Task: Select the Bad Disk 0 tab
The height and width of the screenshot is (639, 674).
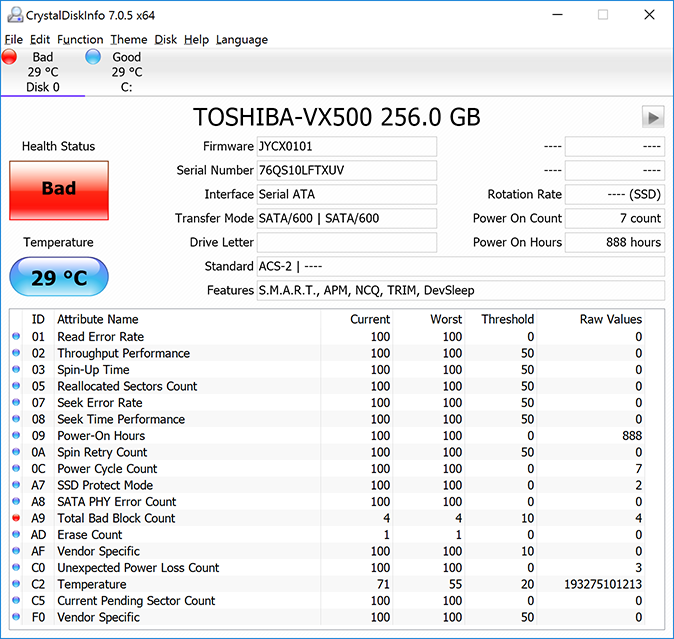Action: point(43,72)
